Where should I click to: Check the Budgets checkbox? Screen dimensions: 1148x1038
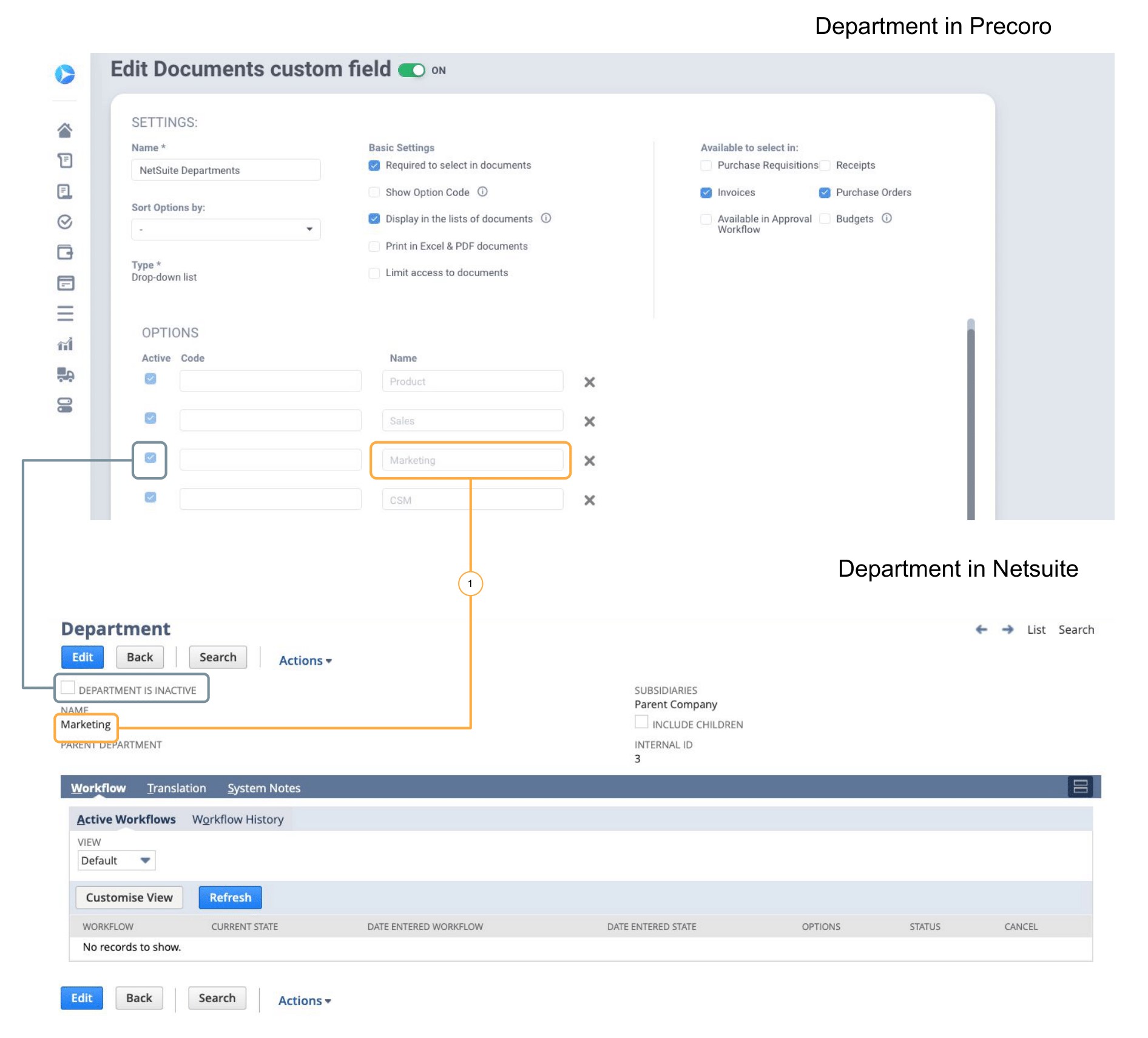pyautogui.click(x=825, y=219)
